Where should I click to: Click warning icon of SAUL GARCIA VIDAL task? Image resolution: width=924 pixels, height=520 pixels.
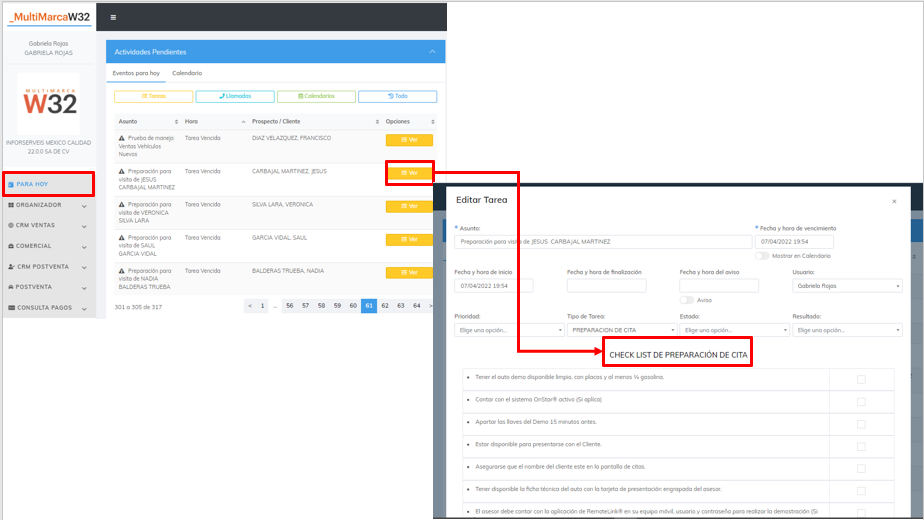coord(122,238)
